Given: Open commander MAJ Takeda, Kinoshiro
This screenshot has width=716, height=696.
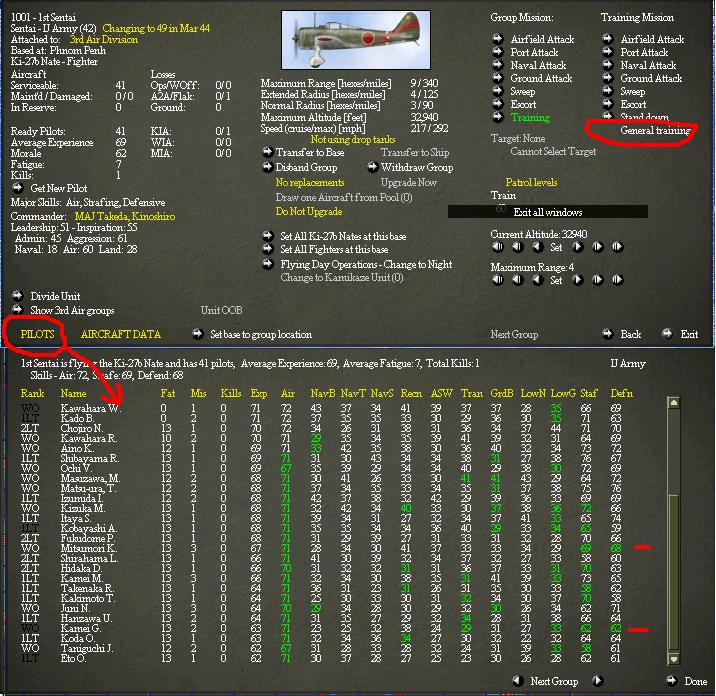Looking at the screenshot, I should [x=125, y=216].
